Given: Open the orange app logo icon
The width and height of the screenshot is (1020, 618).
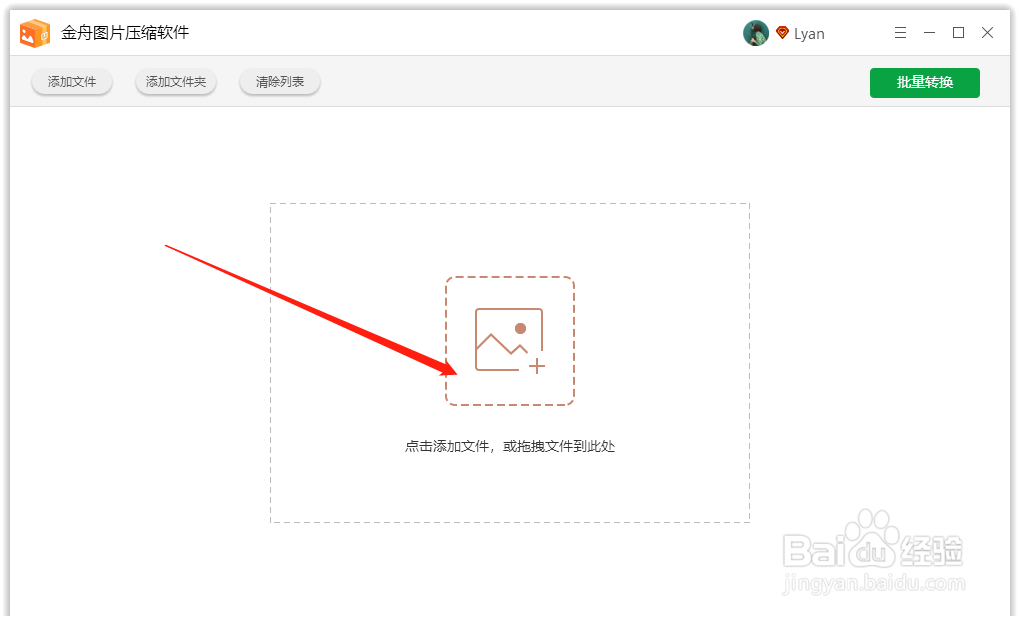Looking at the screenshot, I should tap(34, 33).
